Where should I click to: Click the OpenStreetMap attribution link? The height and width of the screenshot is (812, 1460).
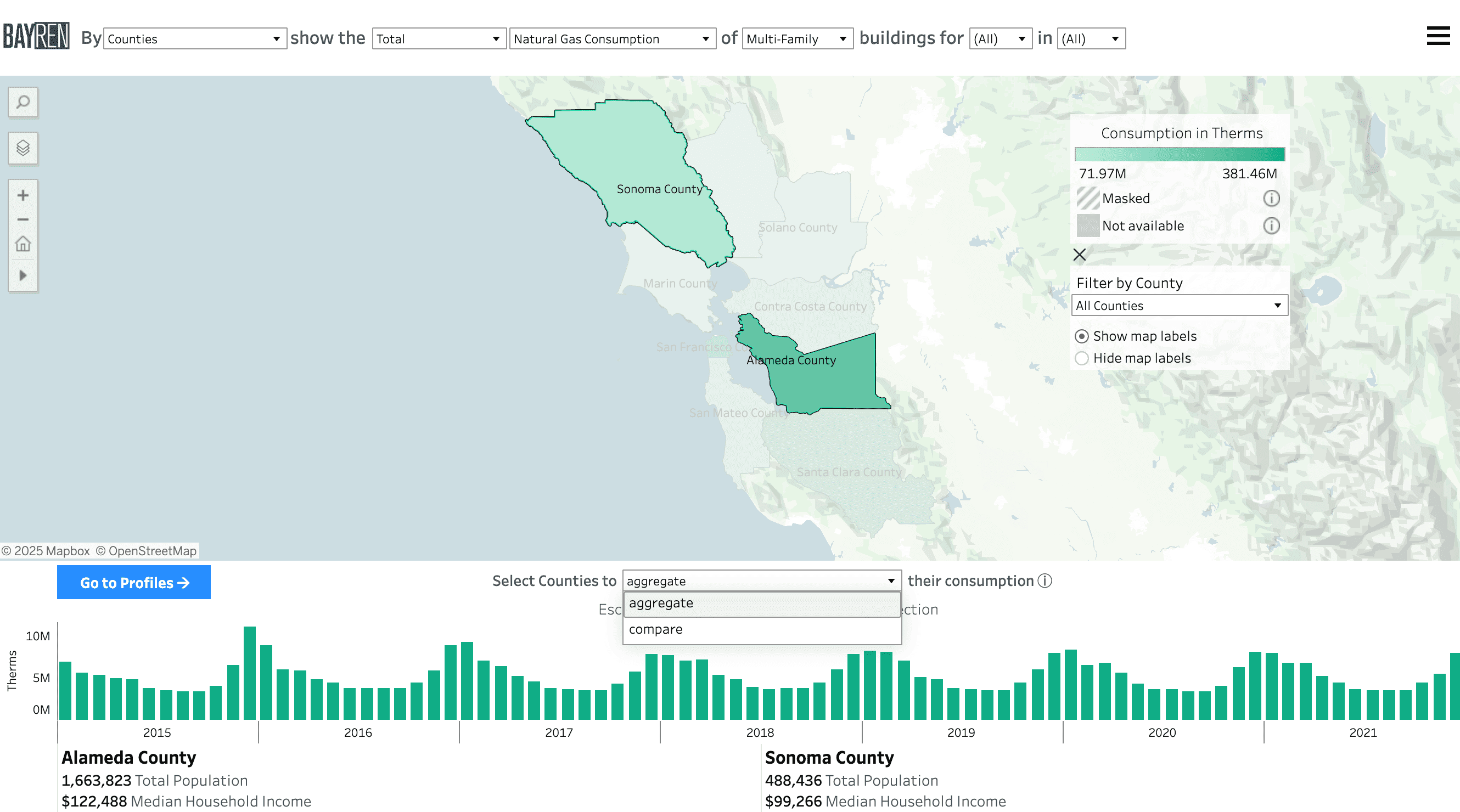pos(146,551)
